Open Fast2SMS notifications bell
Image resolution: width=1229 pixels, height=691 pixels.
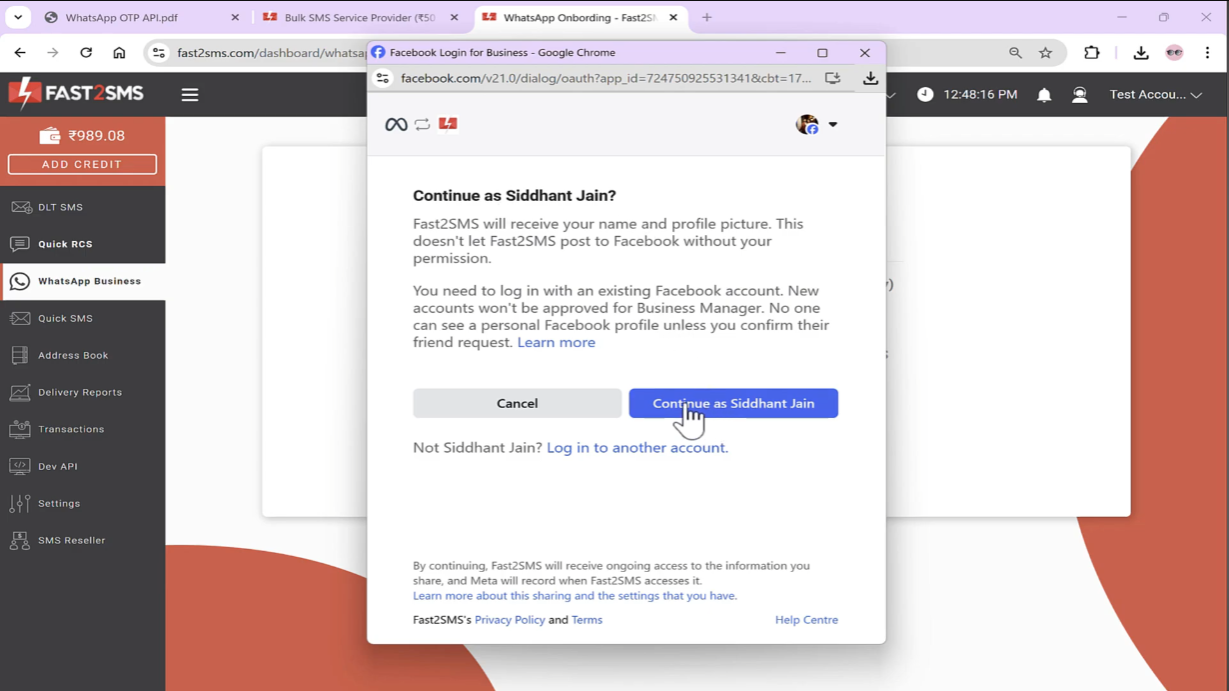pos(1043,94)
